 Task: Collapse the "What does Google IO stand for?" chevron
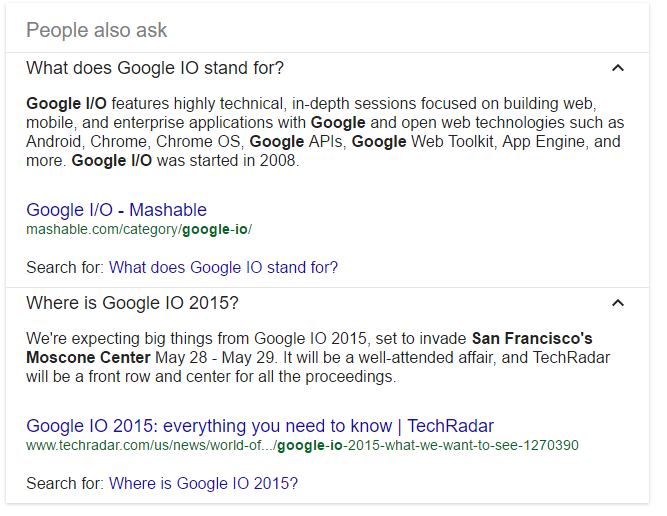(618, 68)
